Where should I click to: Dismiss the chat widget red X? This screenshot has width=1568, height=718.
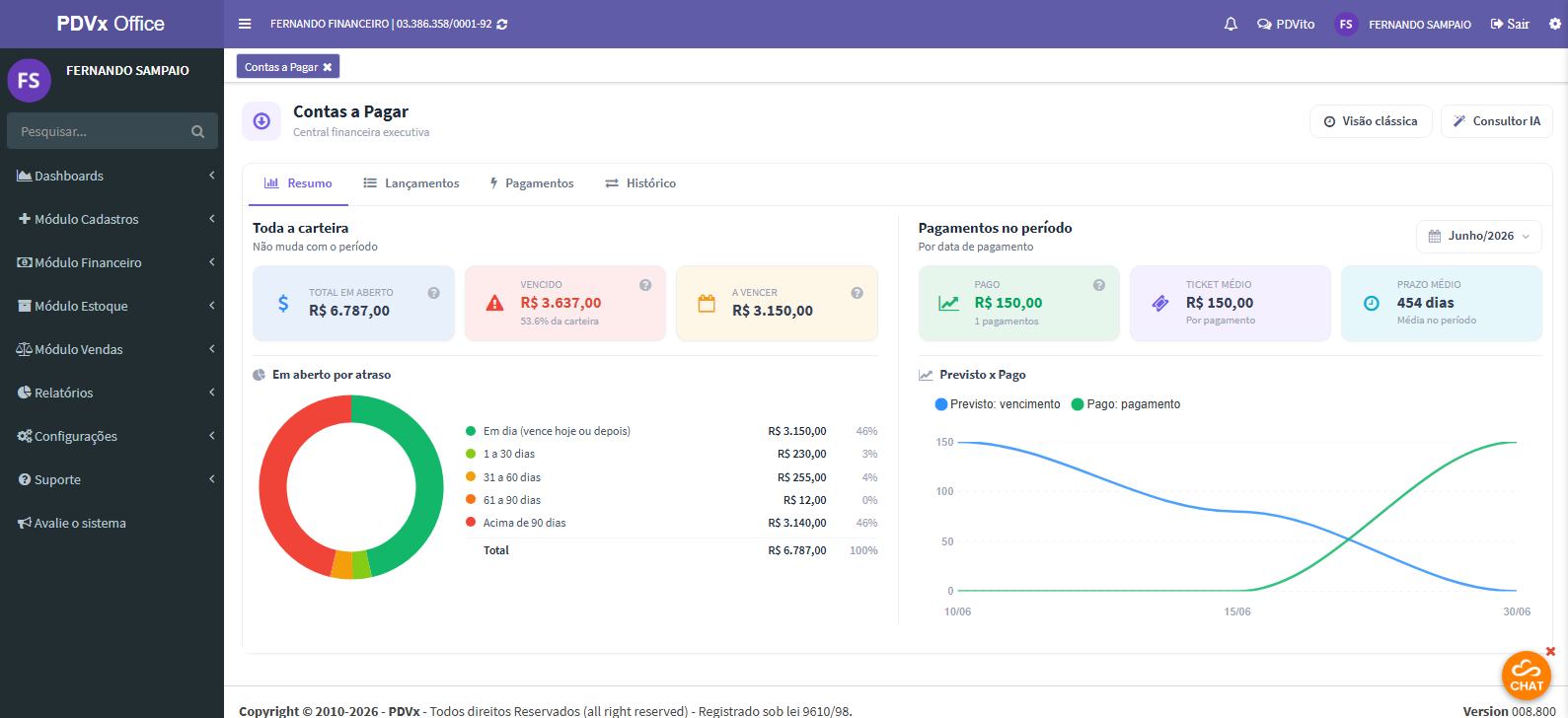pyautogui.click(x=1550, y=651)
